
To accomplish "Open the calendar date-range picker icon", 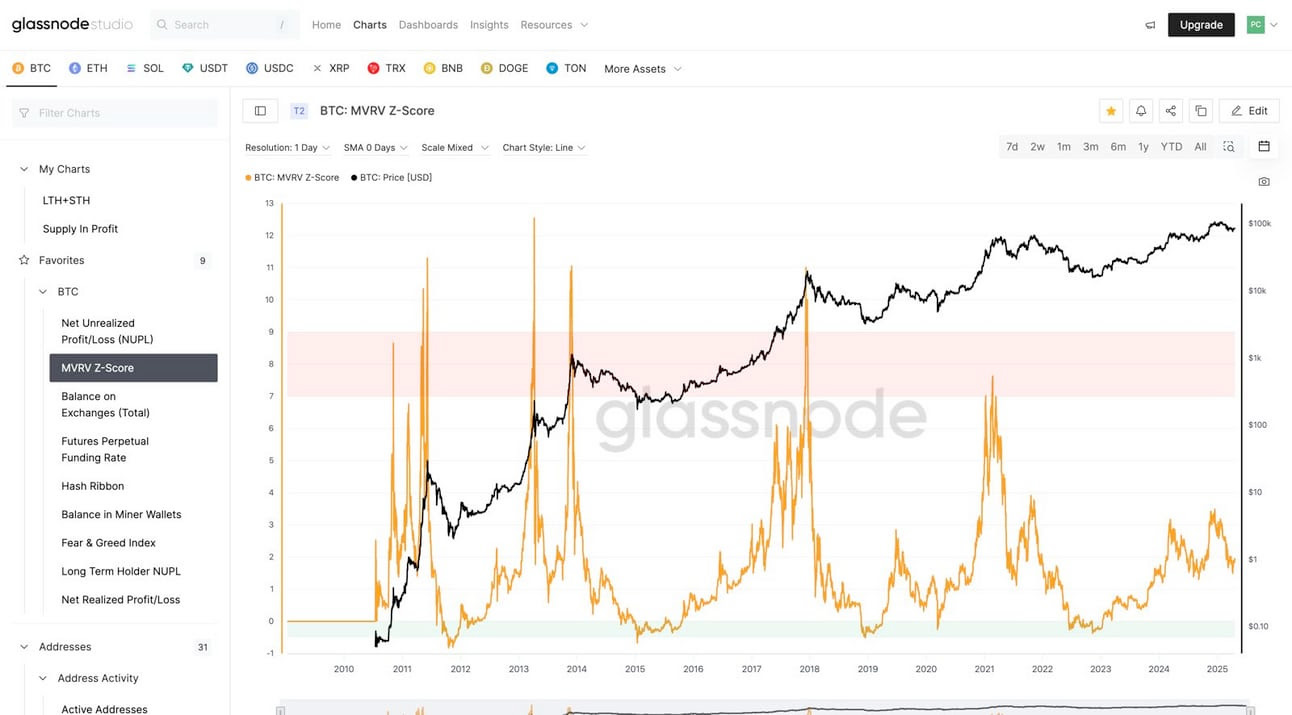I will coord(1263,146).
